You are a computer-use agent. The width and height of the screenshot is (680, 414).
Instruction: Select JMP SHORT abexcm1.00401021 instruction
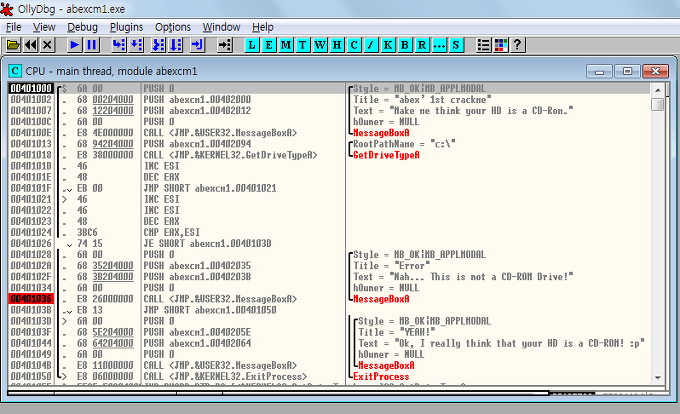210,188
